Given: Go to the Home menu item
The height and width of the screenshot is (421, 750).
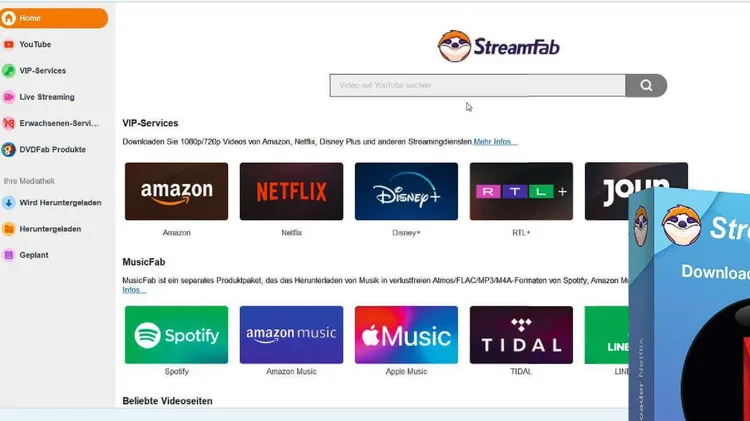Looking at the screenshot, I should click(x=54, y=18).
